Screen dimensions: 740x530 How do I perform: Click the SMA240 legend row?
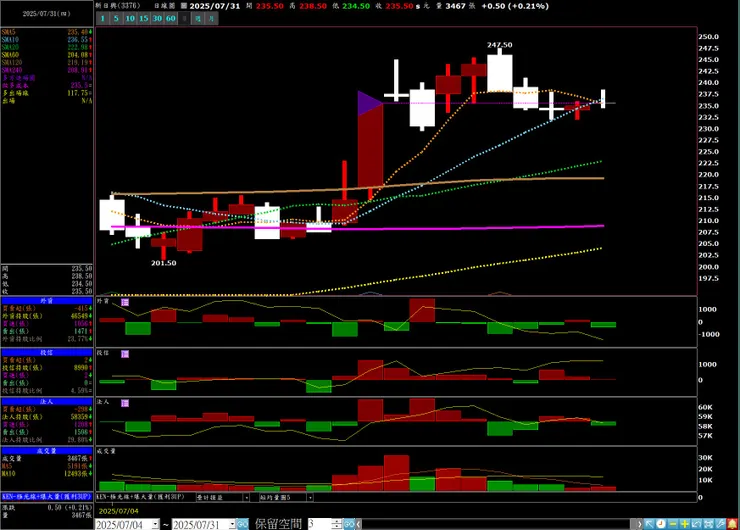(x=47, y=70)
